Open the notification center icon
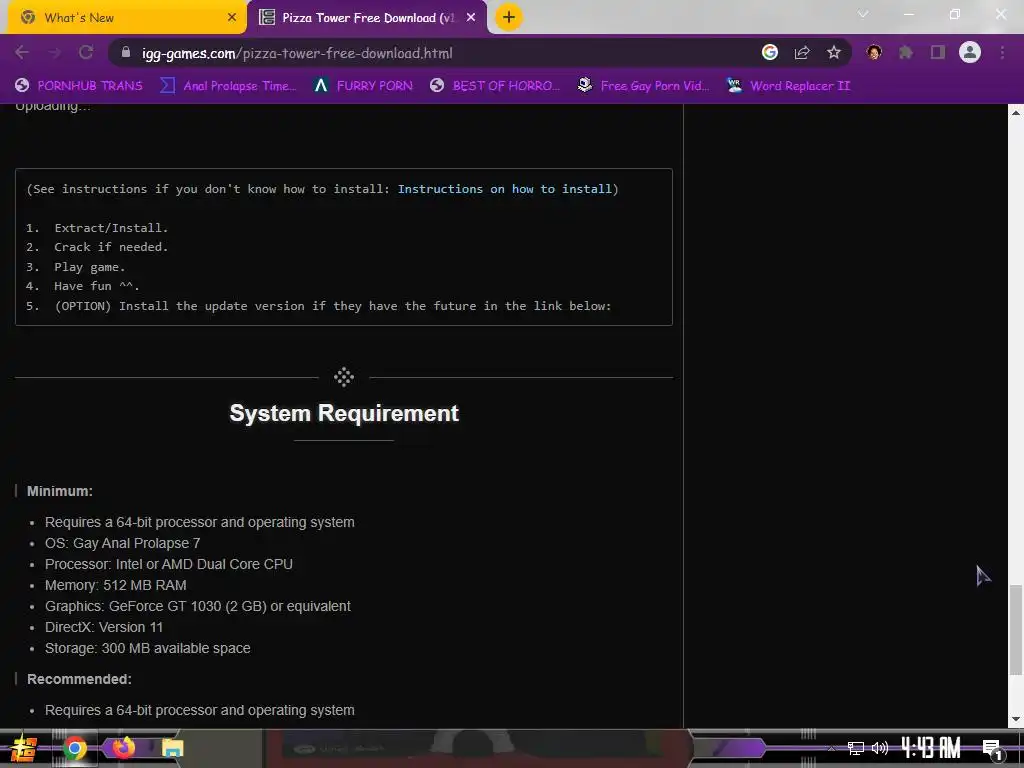Image resolution: width=1024 pixels, height=768 pixels. pyautogui.click(x=992, y=750)
